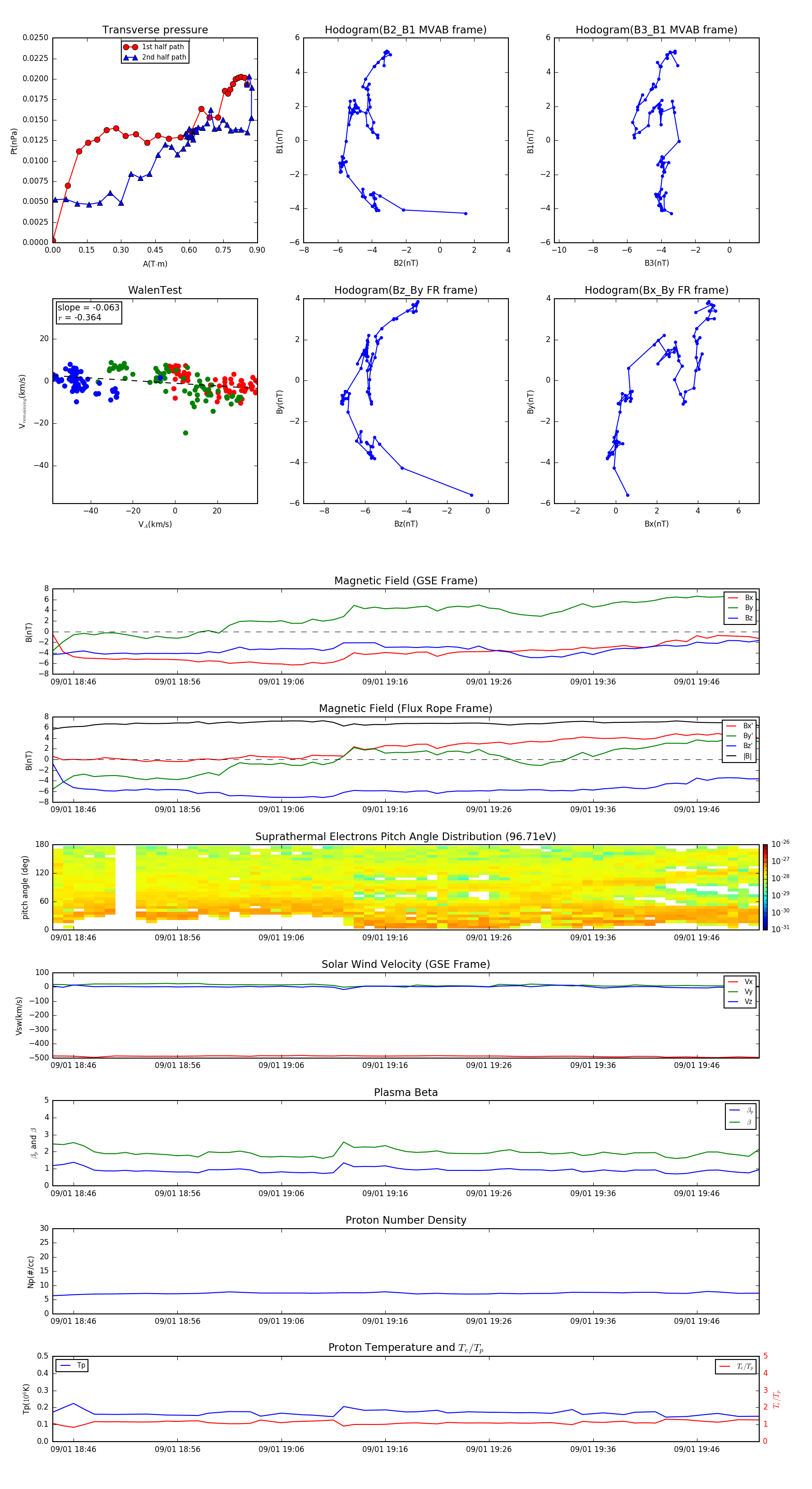812x1489 pixels.
Task: Click 'slope = -0.063' annotation in WalenTest
Action: point(88,308)
